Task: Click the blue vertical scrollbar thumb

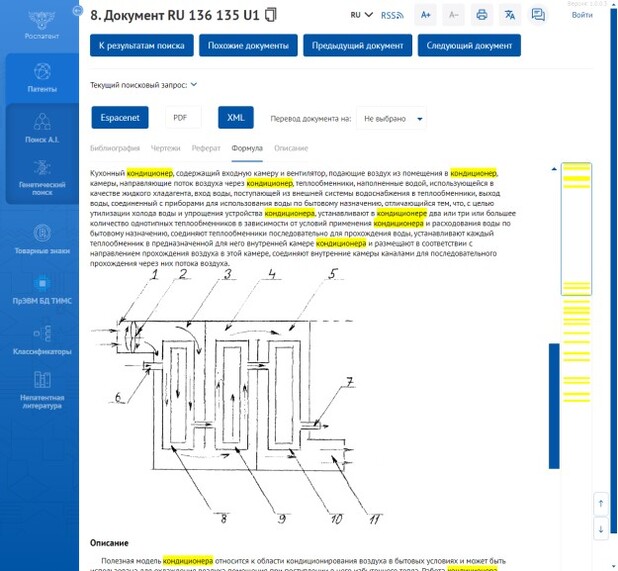Action: (x=554, y=406)
